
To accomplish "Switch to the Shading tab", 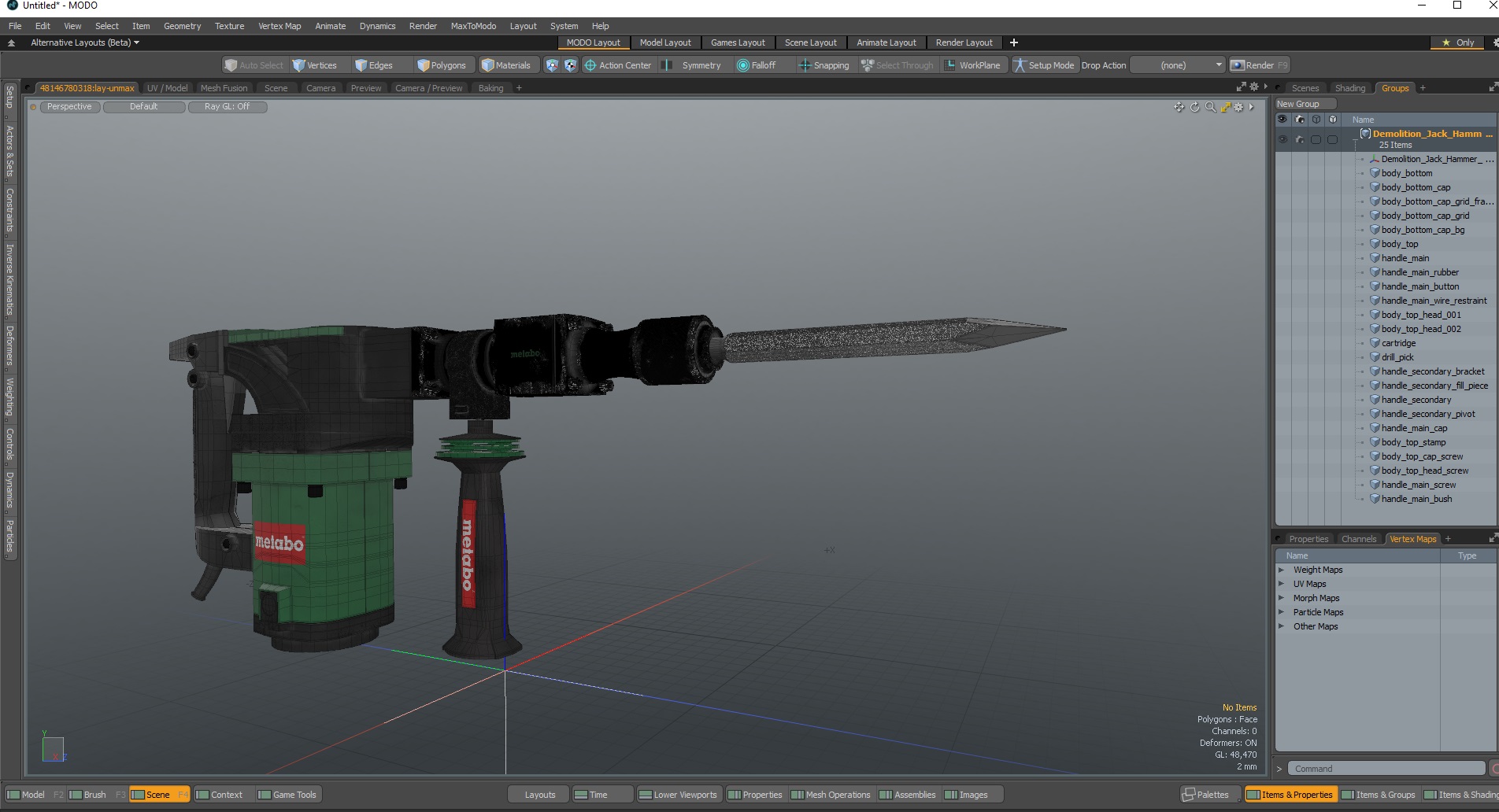I will pyautogui.click(x=1349, y=88).
